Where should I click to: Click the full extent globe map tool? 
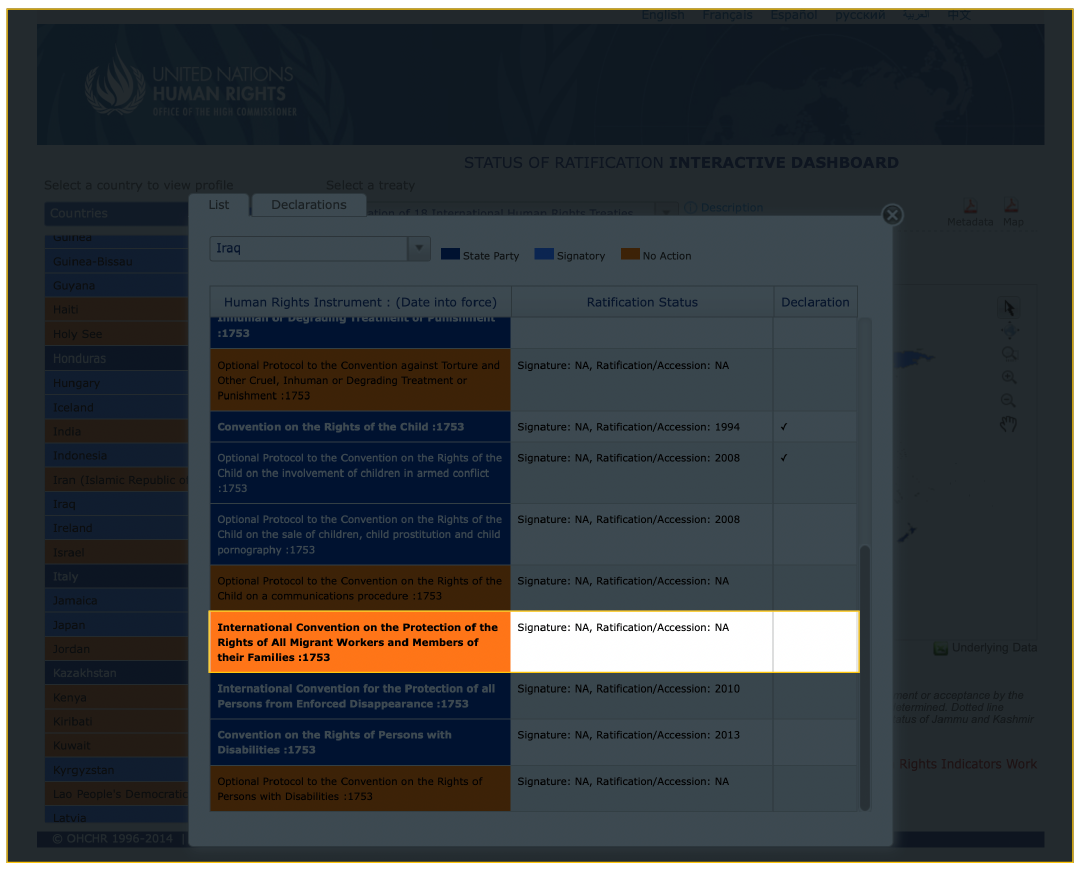(1009, 331)
